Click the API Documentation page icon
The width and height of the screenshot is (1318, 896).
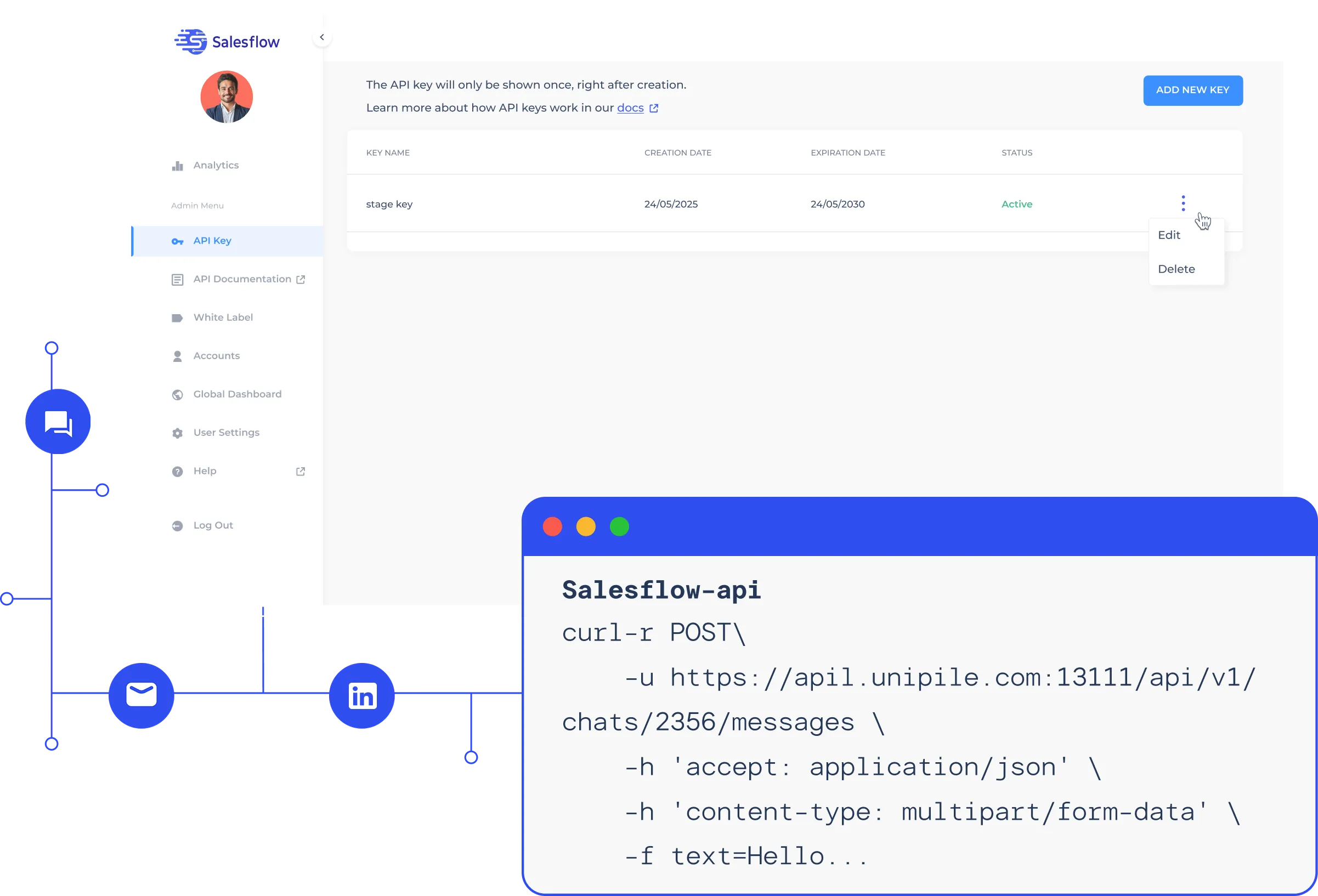178,280
